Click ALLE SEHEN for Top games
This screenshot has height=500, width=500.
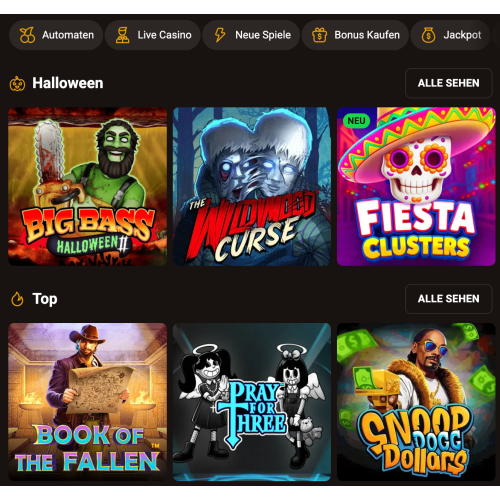pos(449,299)
